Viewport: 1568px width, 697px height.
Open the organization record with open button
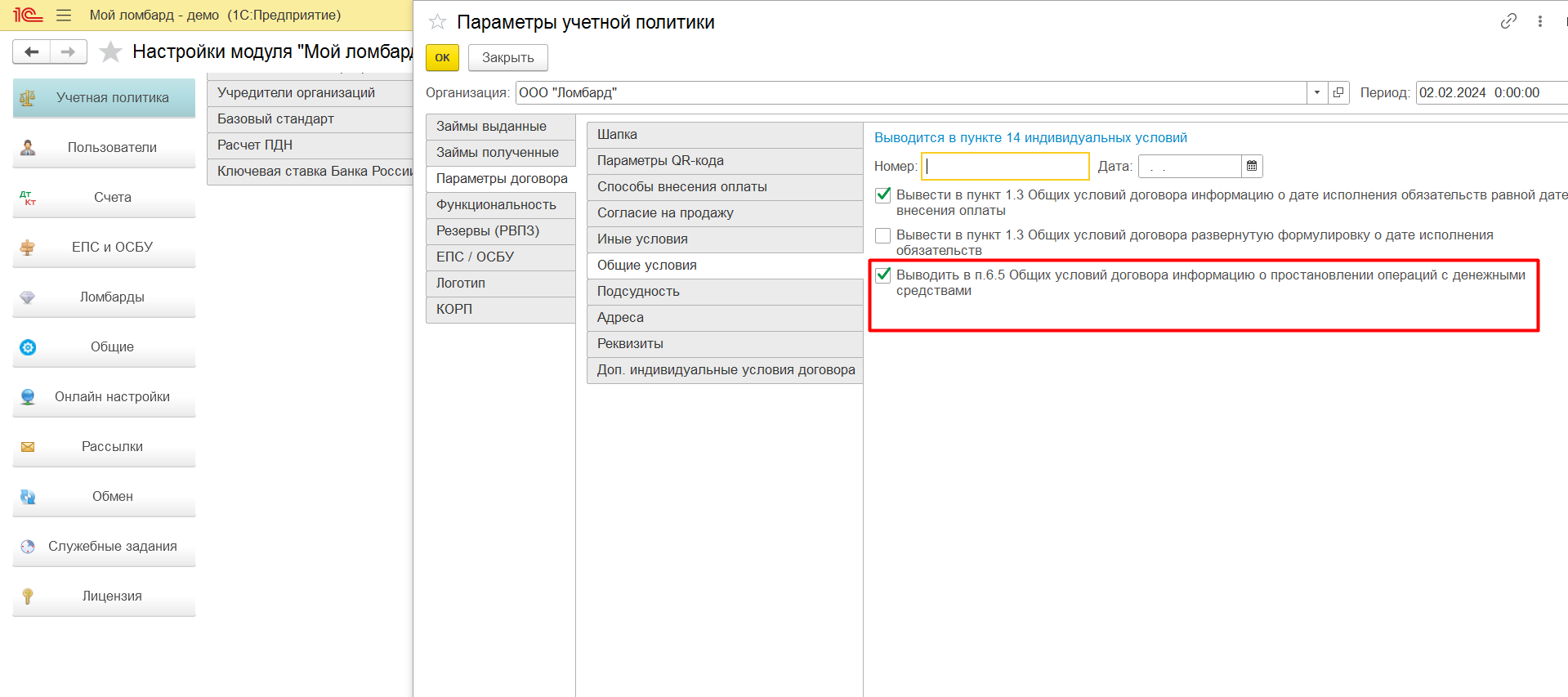click(1338, 92)
